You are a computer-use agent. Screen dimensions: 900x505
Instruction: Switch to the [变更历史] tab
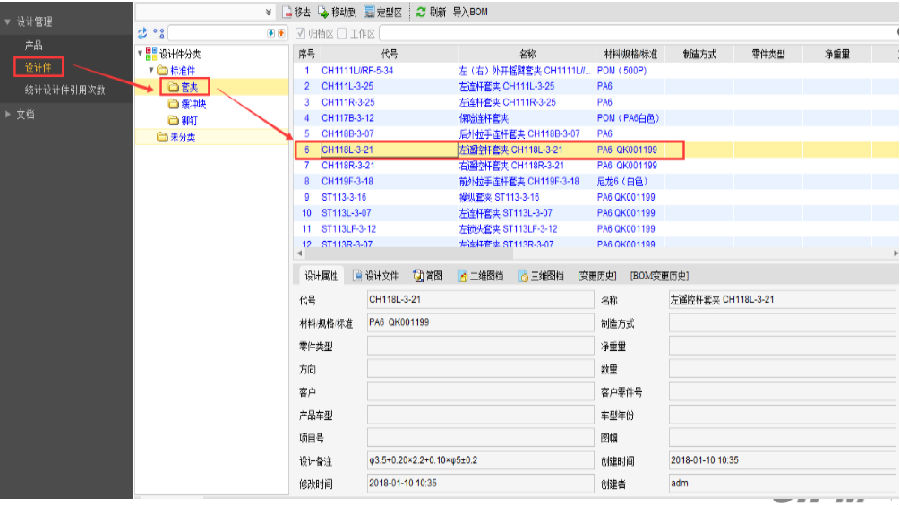click(x=597, y=276)
